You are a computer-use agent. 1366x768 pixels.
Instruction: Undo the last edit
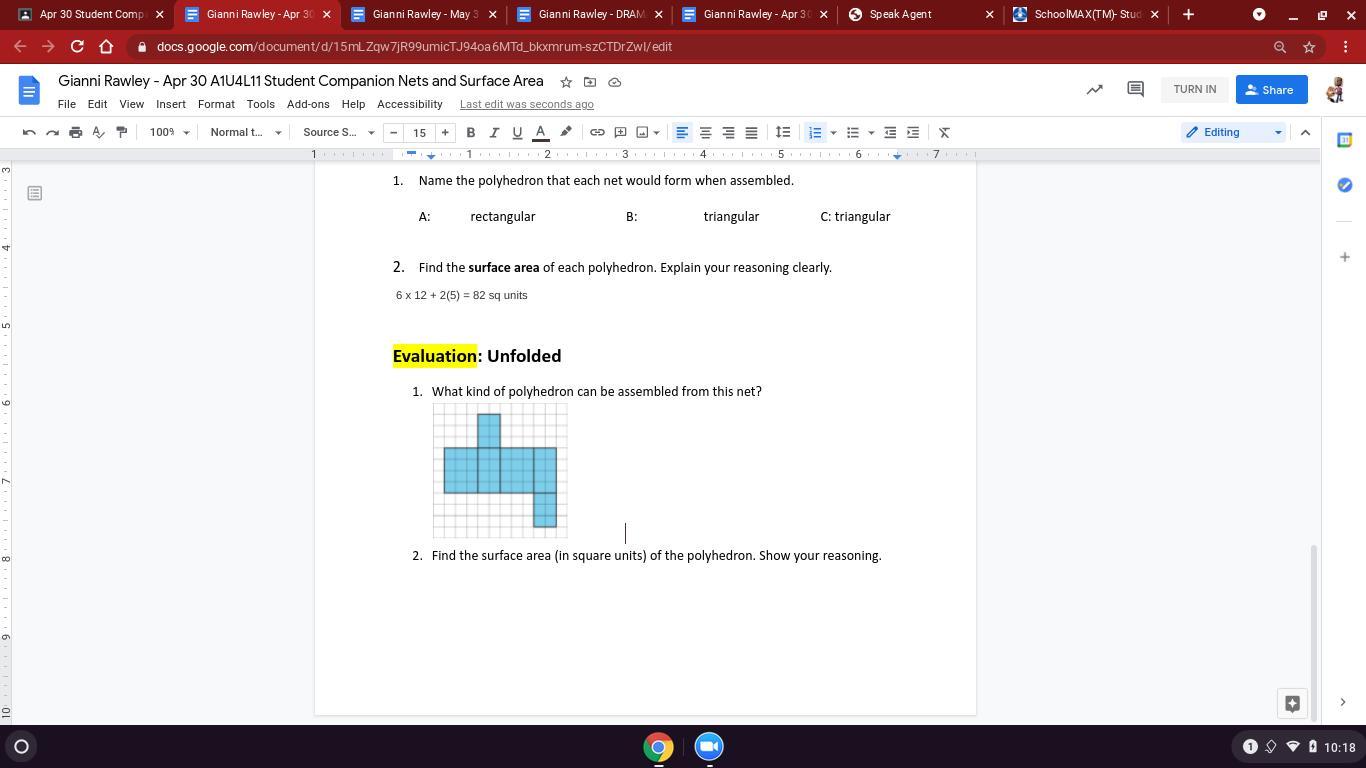[x=29, y=132]
